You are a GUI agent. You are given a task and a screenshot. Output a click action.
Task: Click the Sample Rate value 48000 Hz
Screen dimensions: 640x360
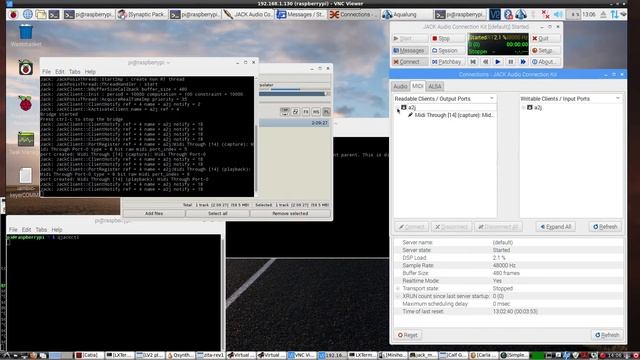tap(504, 266)
